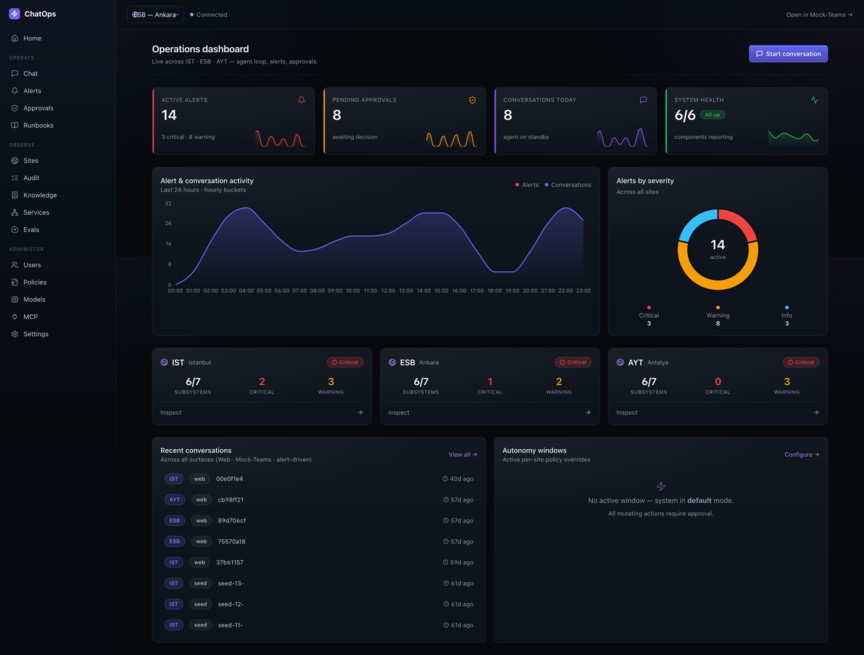The width and height of the screenshot is (864, 655).
Task: Toggle the Alerts legend in activity chart
Action: point(527,185)
